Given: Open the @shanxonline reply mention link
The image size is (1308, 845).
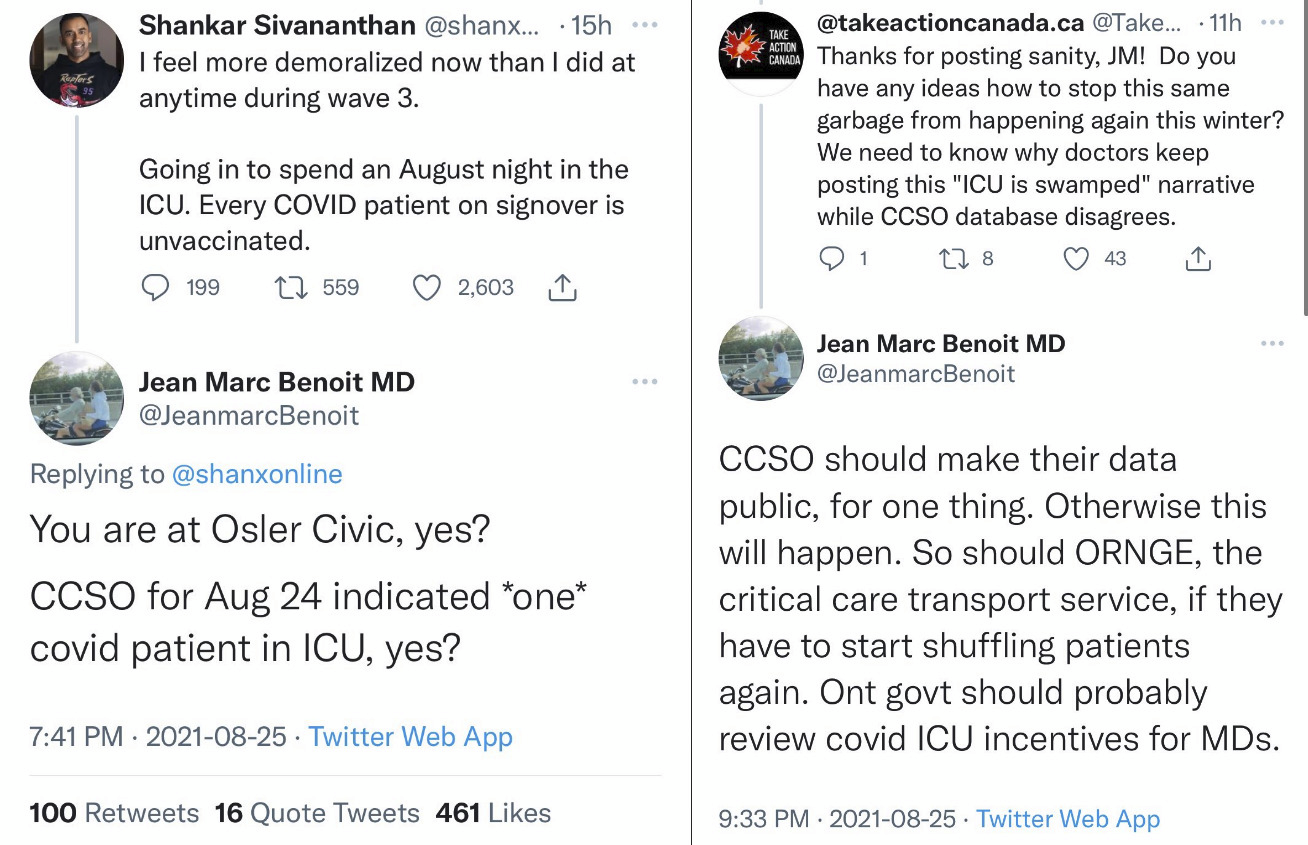Looking at the screenshot, I should click(257, 474).
